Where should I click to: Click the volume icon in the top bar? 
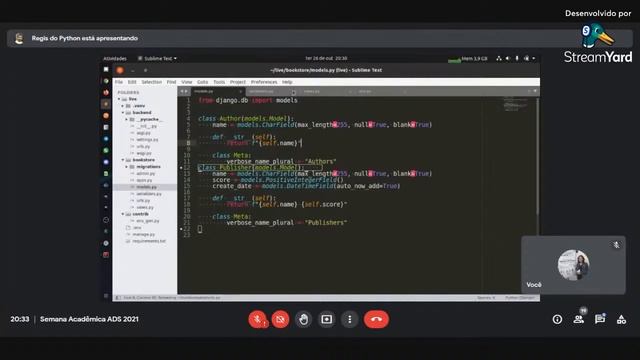pyautogui.click(x=508, y=59)
